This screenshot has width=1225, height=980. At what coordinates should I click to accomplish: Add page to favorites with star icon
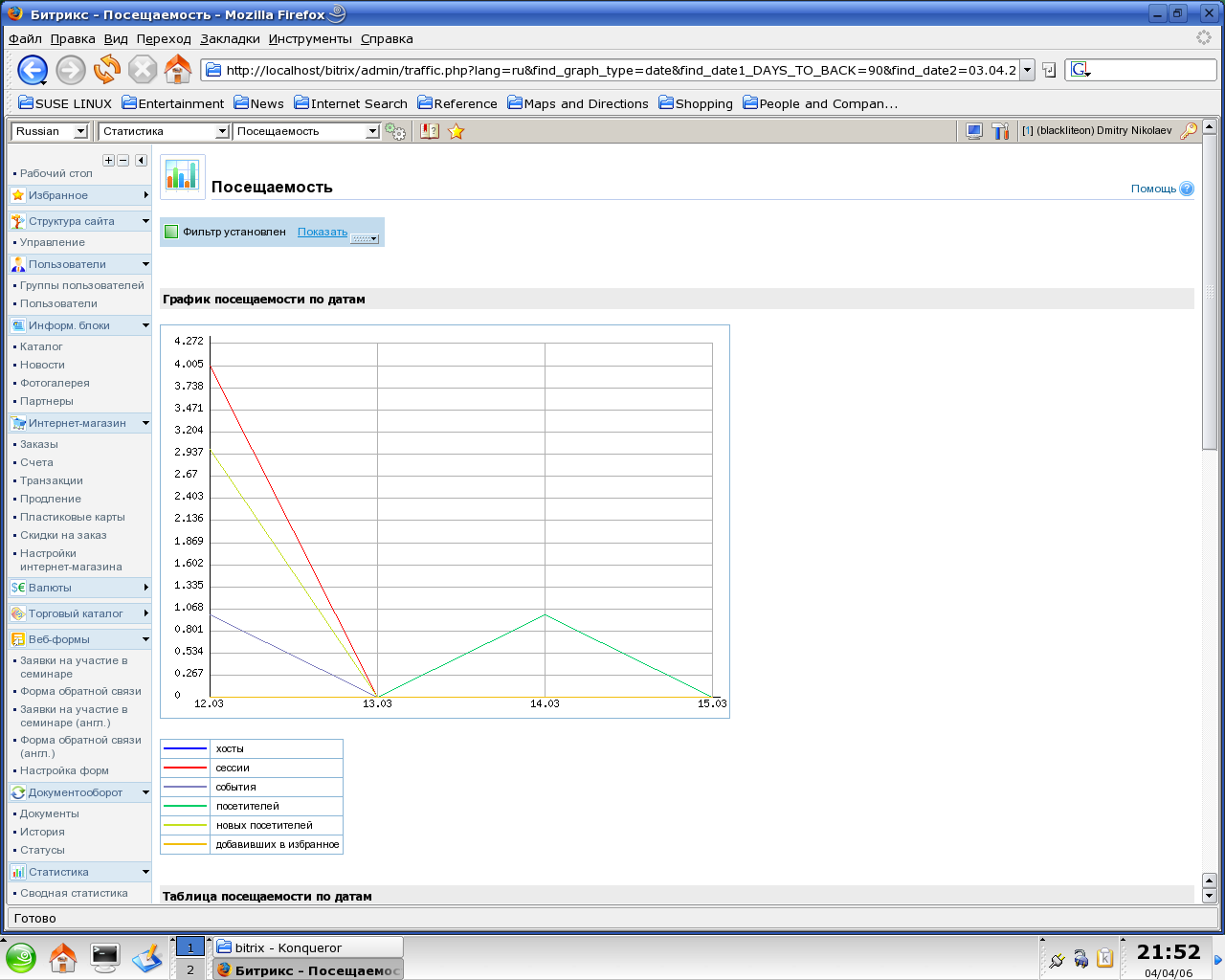pos(457,131)
